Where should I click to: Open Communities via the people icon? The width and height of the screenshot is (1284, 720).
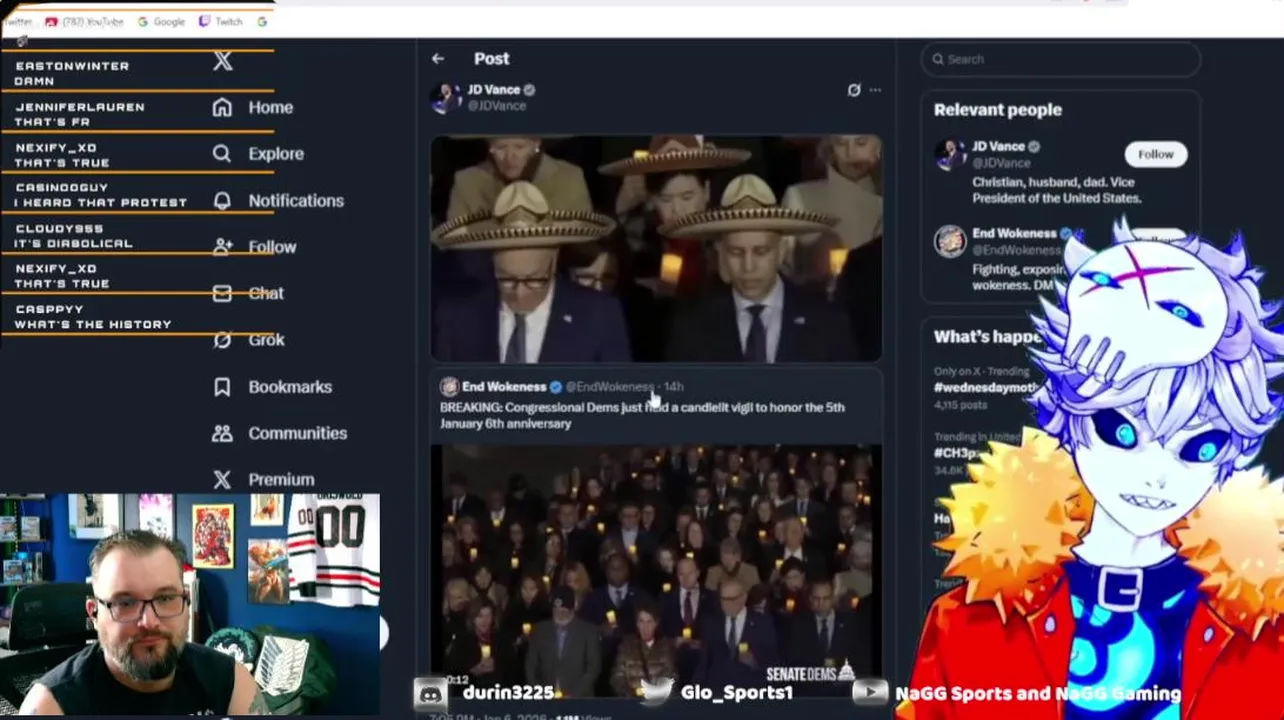point(222,433)
